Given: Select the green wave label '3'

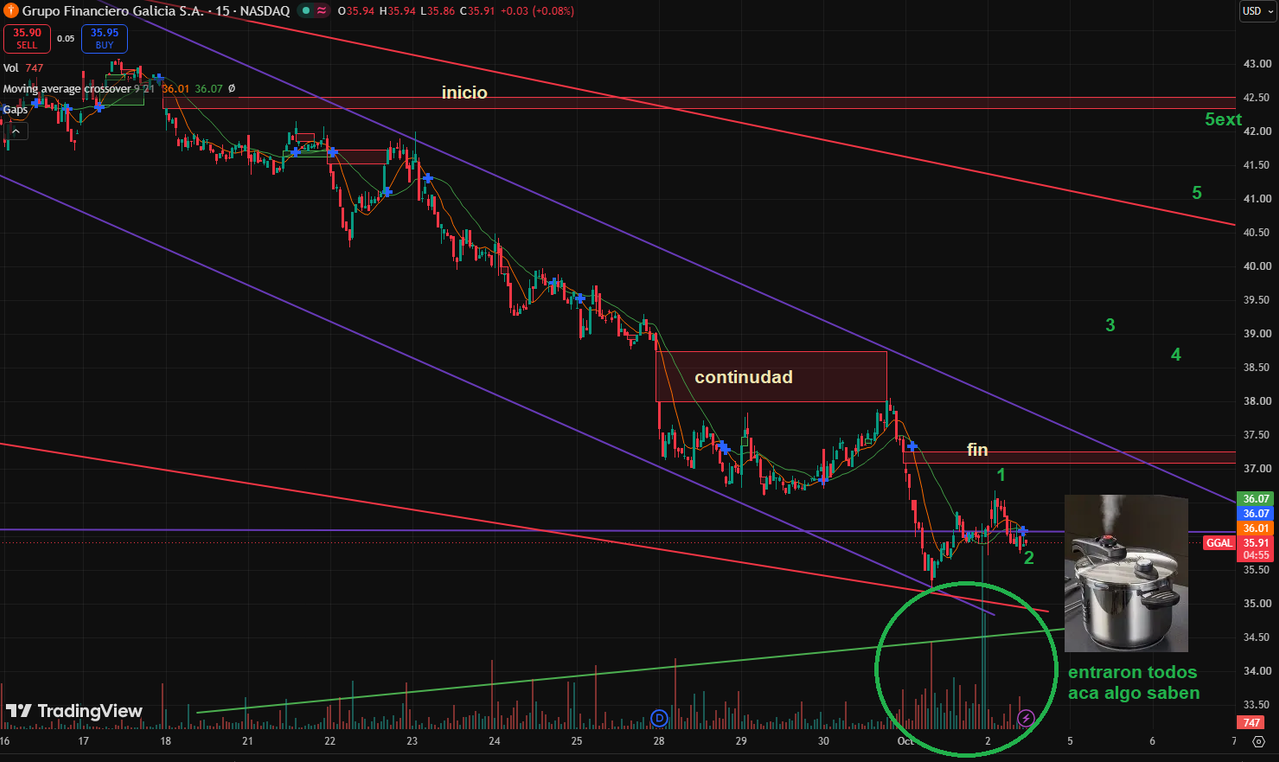Looking at the screenshot, I should tap(1110, 325).
